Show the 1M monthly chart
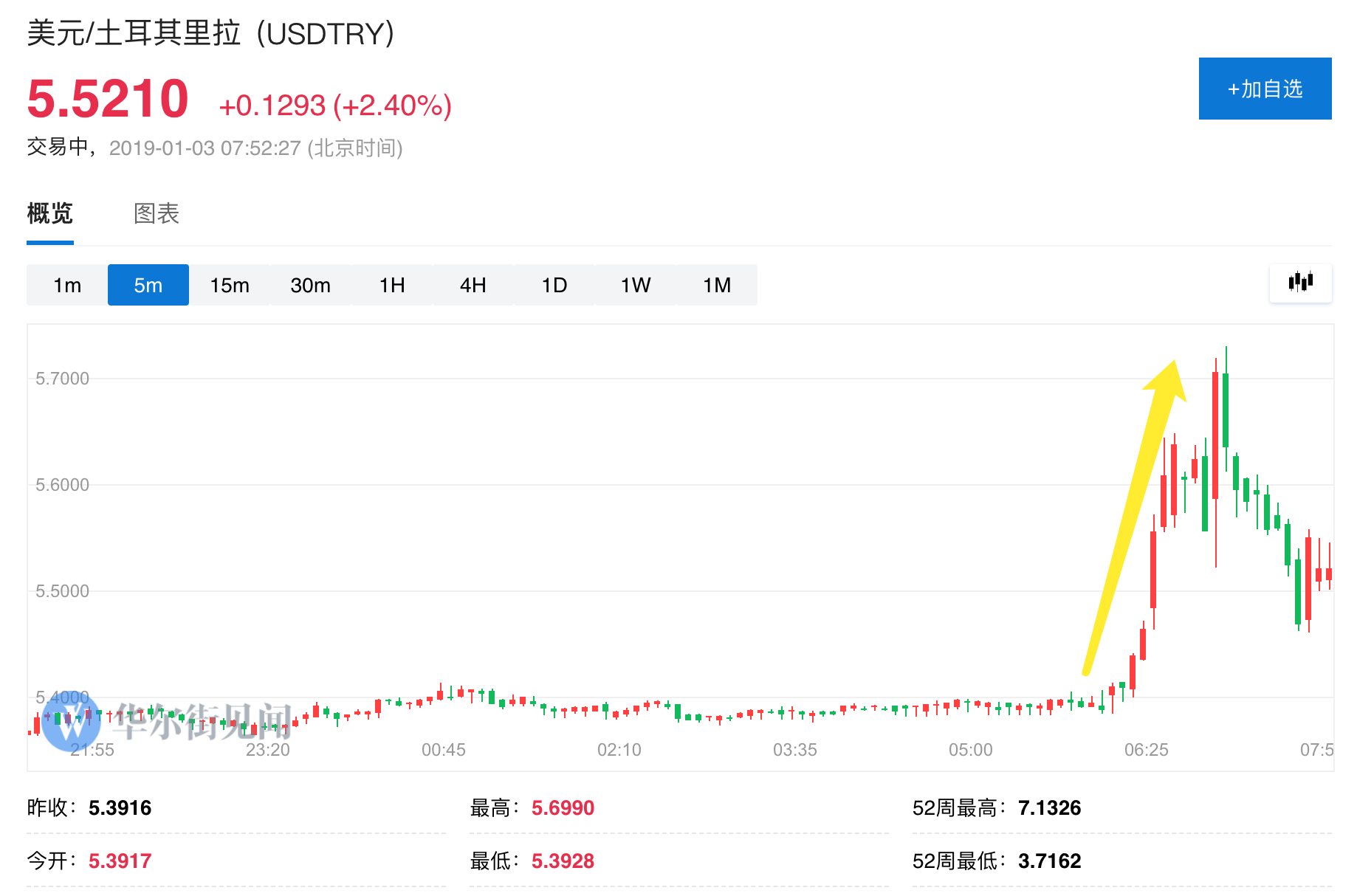This screenshot has height=896, width=1357. coord(716,285)
